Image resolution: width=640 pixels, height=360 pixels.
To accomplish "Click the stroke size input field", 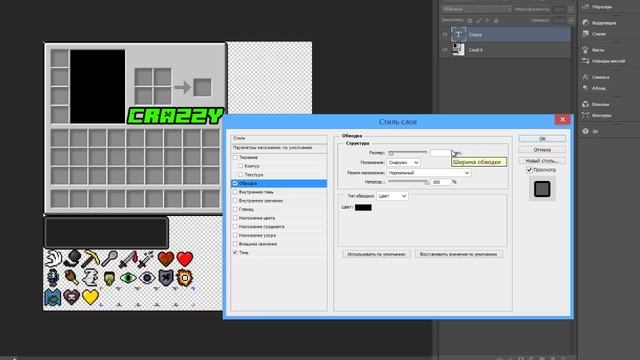I will coord(440,153).
